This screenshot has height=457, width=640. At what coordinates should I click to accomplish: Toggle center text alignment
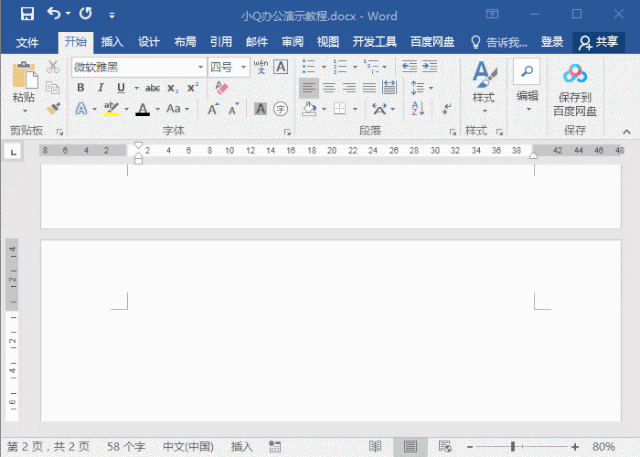(x=329, y=88)
